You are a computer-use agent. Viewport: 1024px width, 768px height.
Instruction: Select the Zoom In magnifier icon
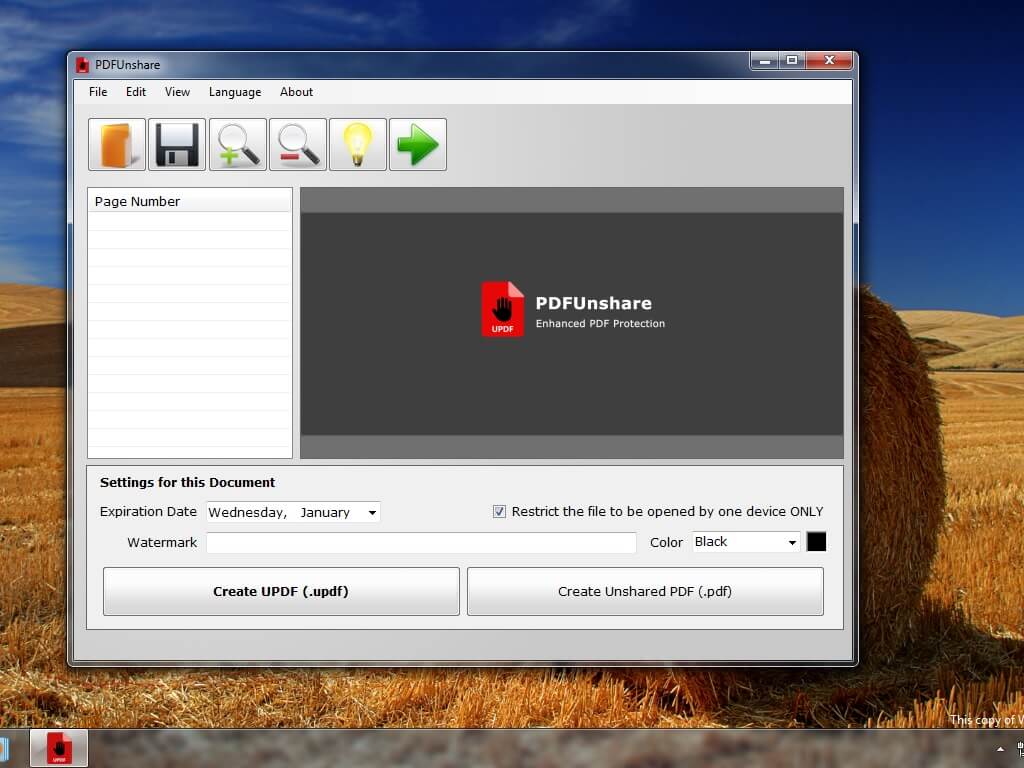click(x=237, y=144)
